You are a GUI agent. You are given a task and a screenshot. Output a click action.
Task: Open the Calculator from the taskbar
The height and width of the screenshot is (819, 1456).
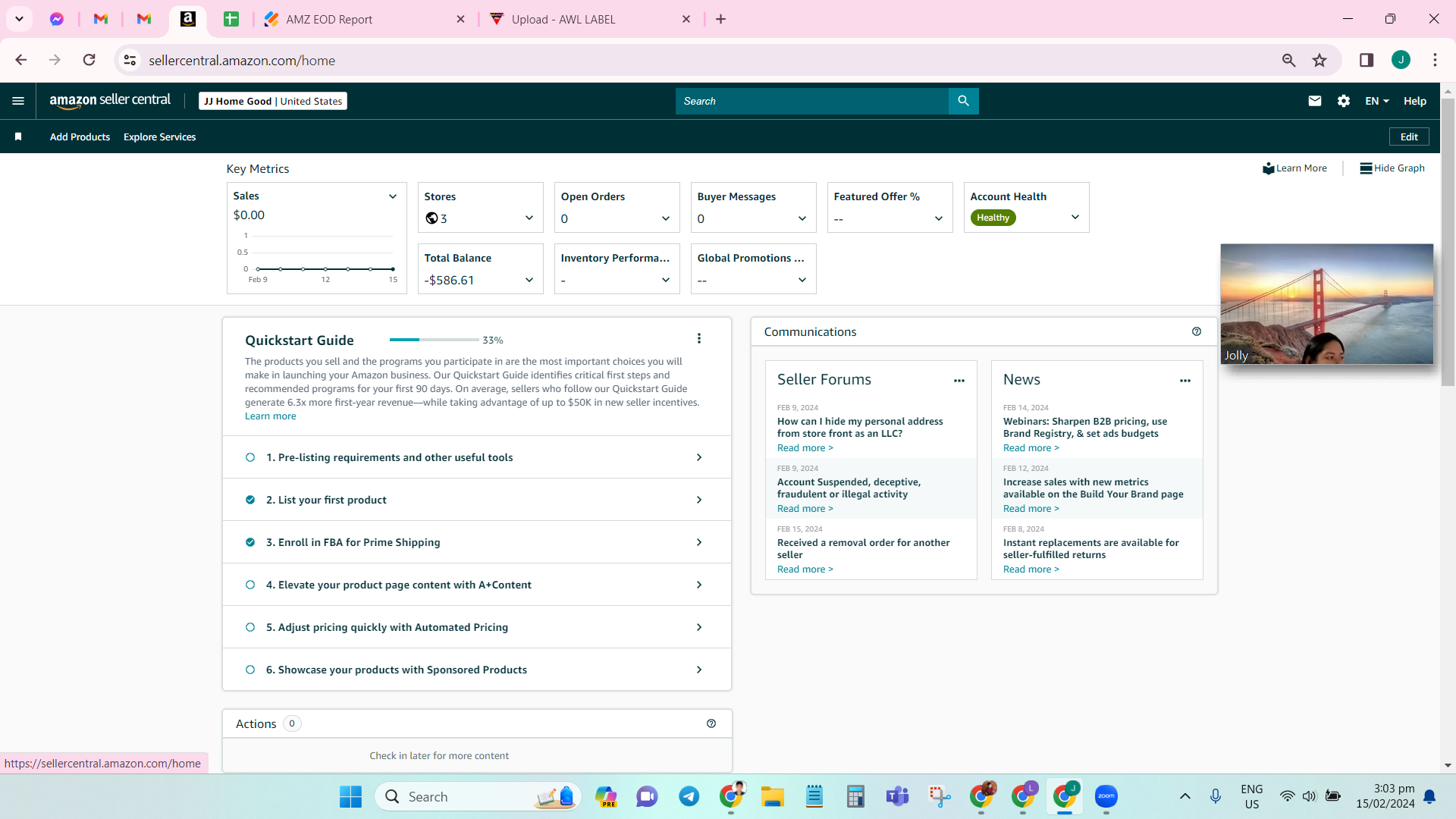856,796
